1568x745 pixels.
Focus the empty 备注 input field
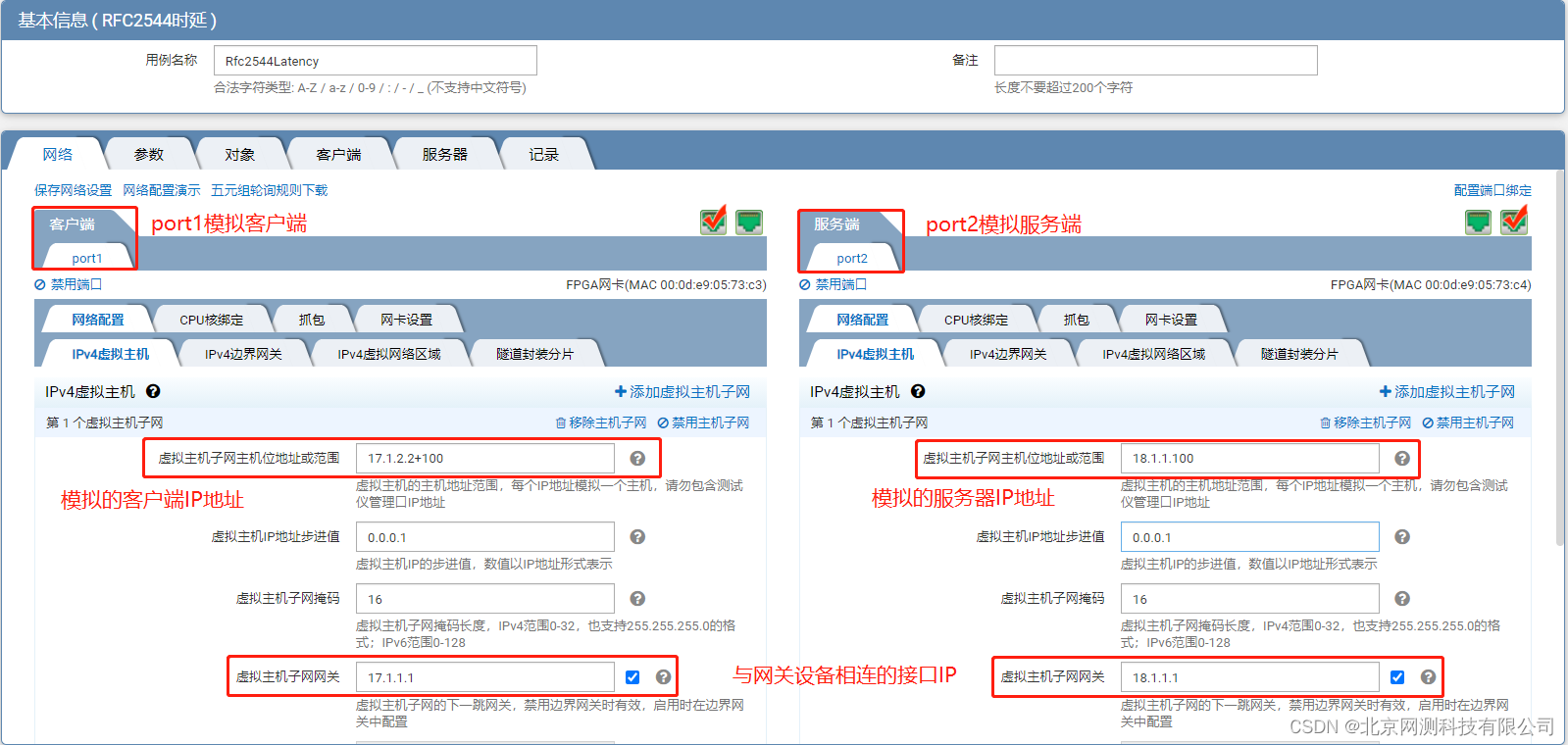coord(1155,60)
